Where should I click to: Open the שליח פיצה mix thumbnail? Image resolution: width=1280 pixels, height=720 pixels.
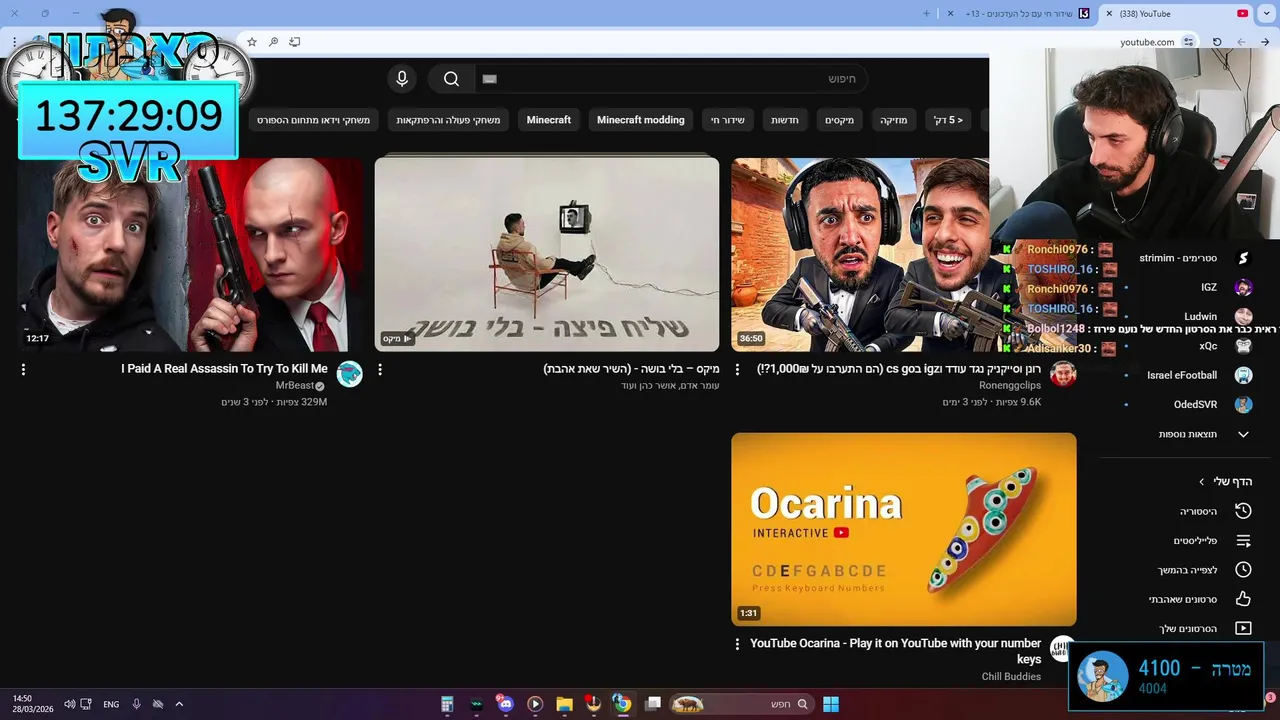pyautogui.click(x=547, y=254)
